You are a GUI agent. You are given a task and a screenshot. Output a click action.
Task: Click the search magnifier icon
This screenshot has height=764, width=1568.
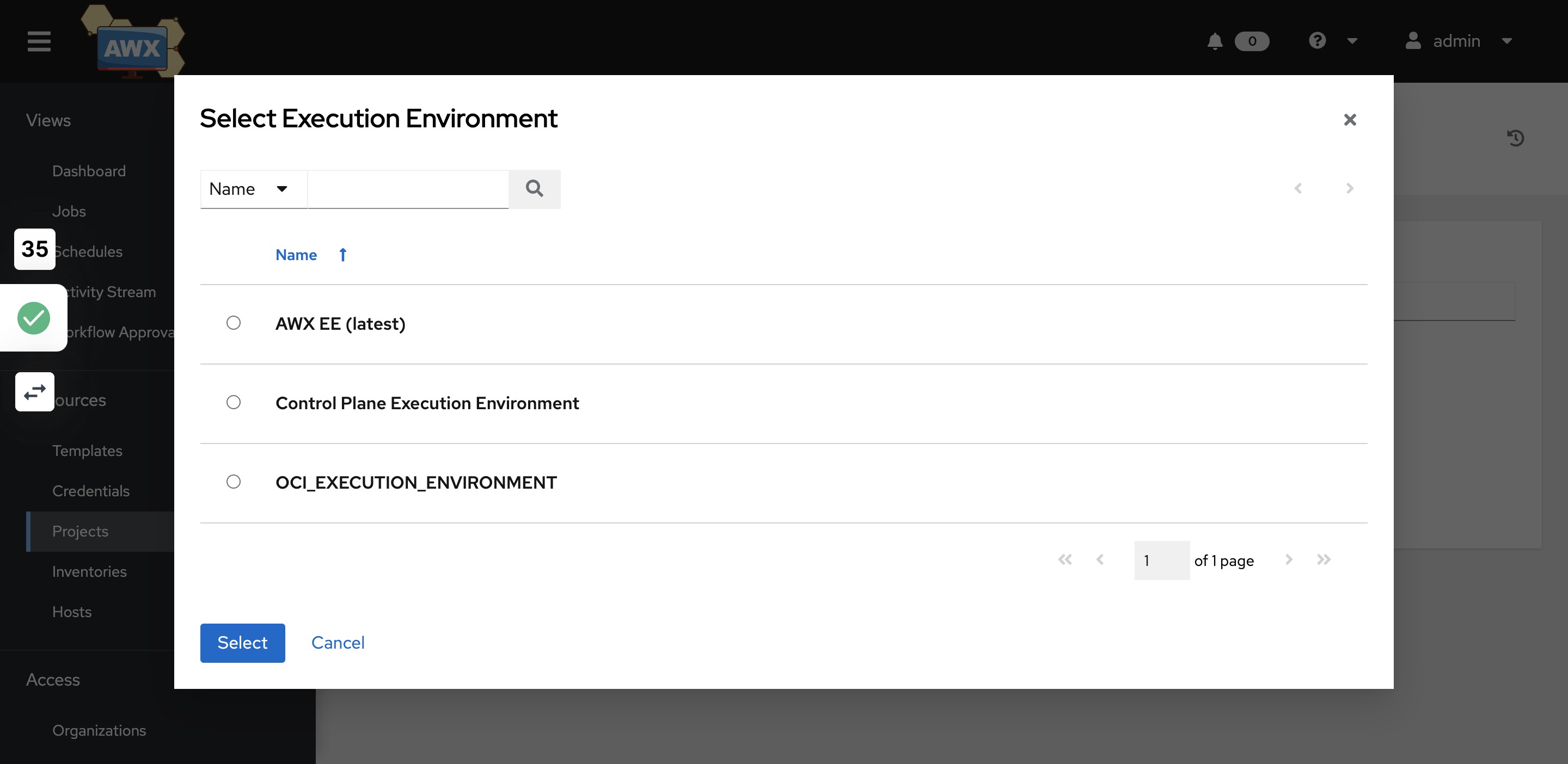tap(534, 189)
